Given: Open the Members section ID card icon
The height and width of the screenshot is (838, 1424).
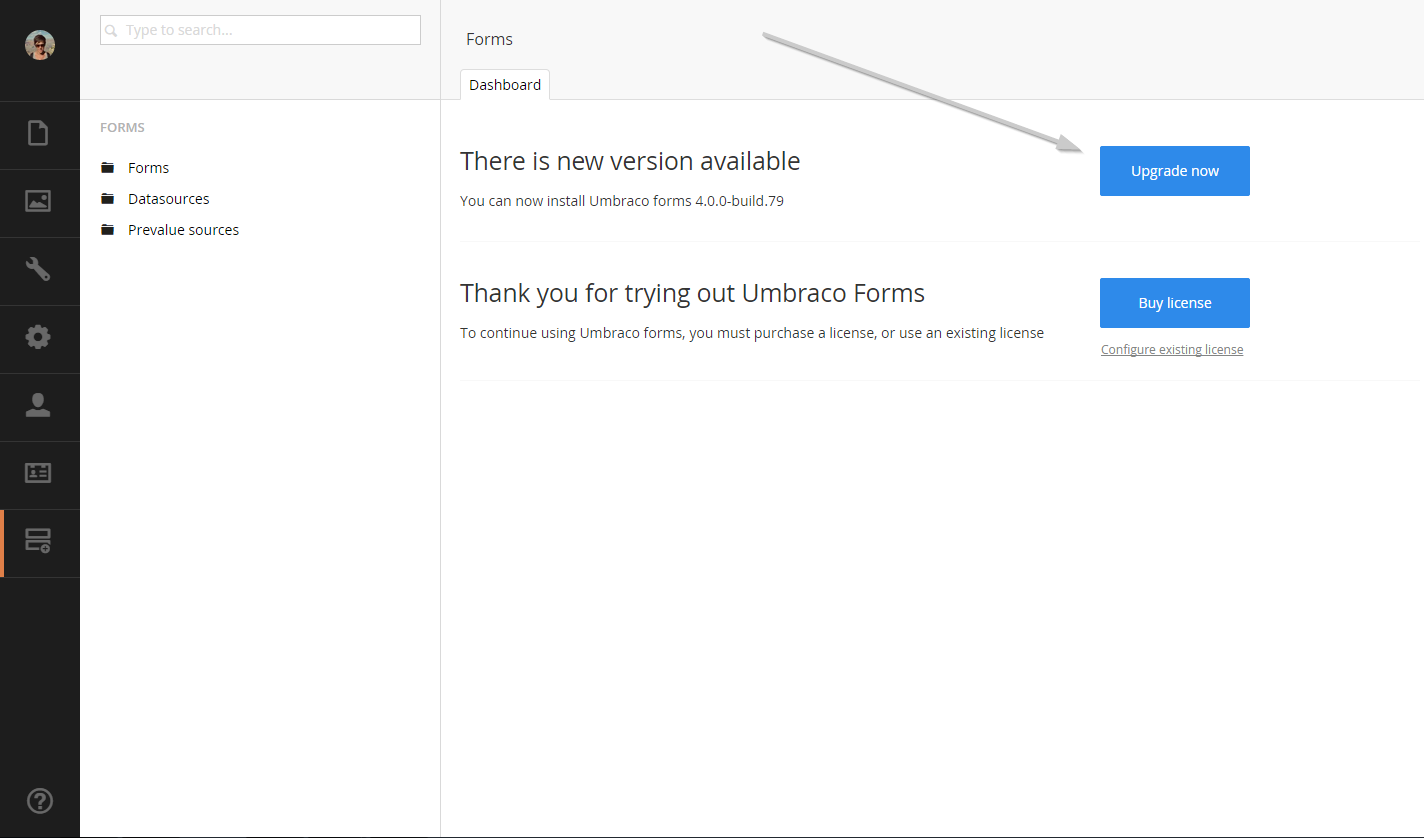Looking at the screenshot, I should (x=38, y=473).
